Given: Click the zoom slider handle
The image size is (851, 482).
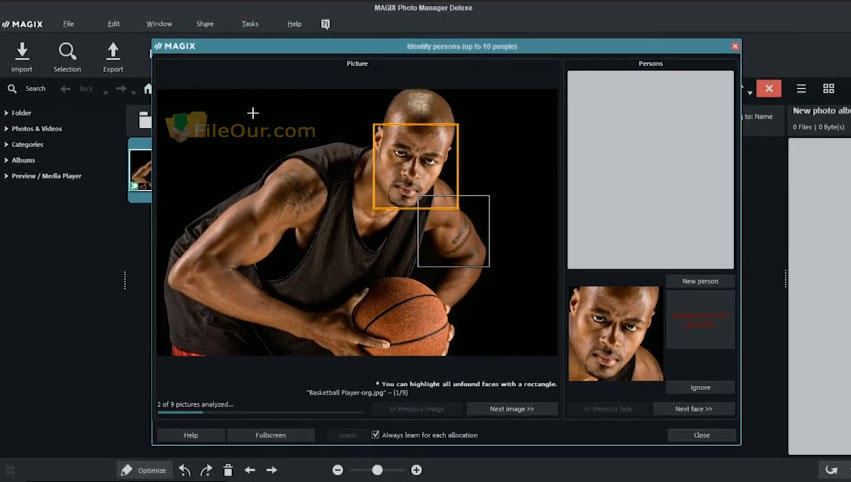Looking at the screenshot, I should [x=377, y=470].
